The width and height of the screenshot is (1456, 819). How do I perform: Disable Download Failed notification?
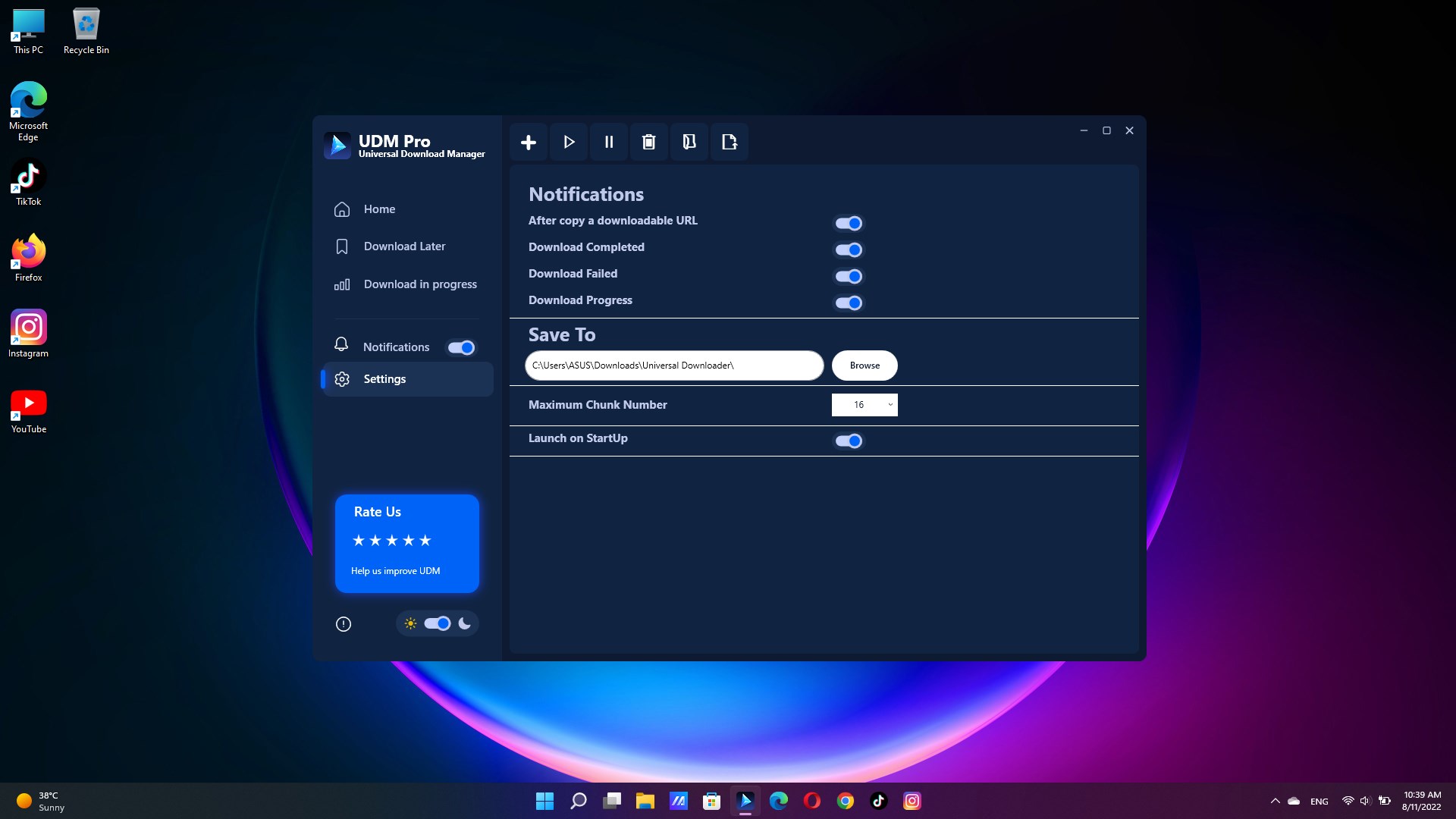tap(849, 276)
